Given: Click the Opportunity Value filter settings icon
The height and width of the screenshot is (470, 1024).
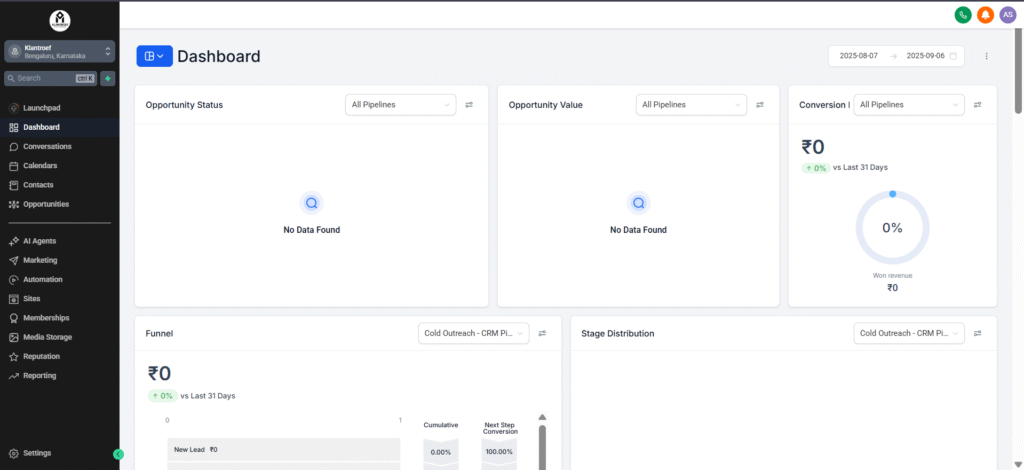Looking at the screenshot, I should [x=760, y=104].
